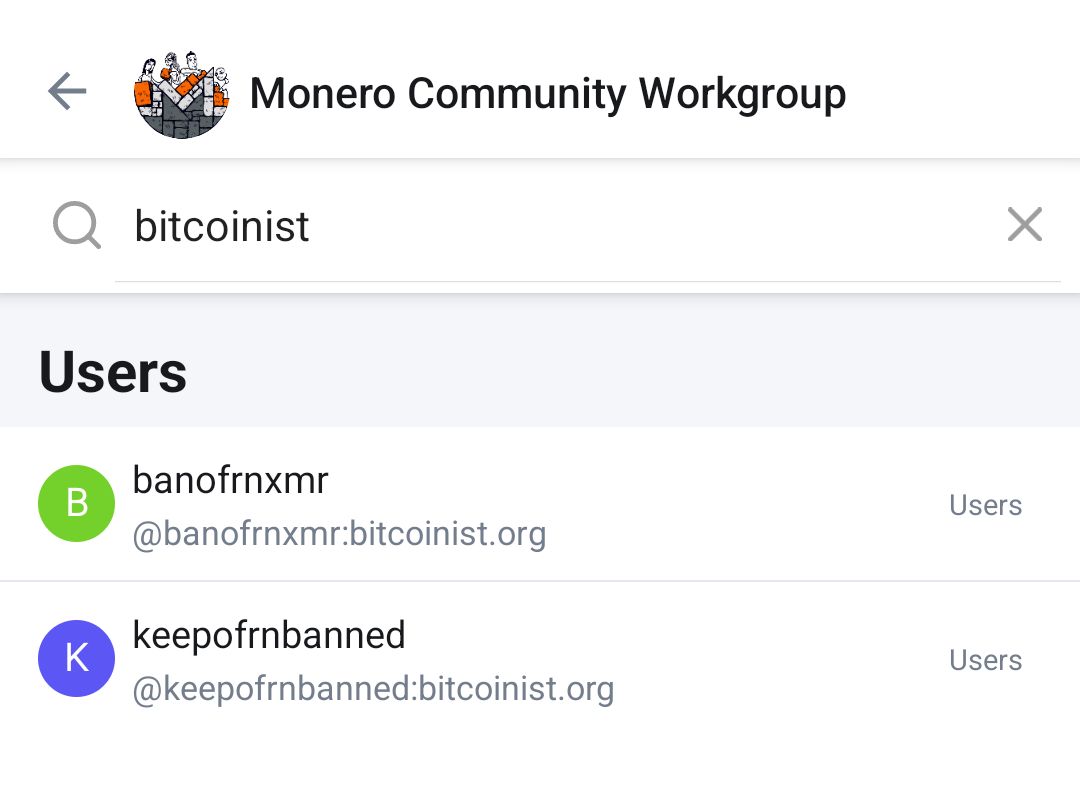Click the "Users" label beside banofrnxmr
The height and width of the screenshot is (798, 1080).
pyautogui.click(x=985, y=505)
